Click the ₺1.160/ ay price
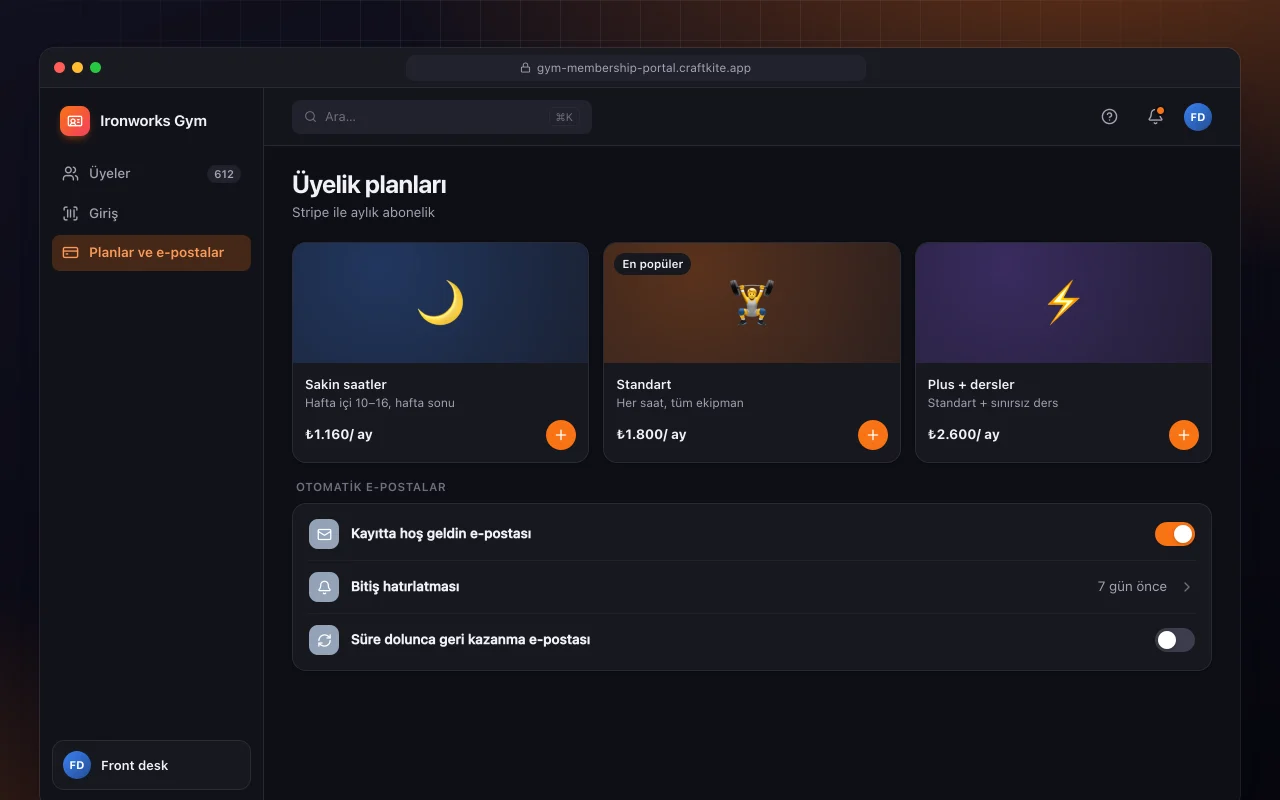 pyautogui.click(x=339, y=435)
